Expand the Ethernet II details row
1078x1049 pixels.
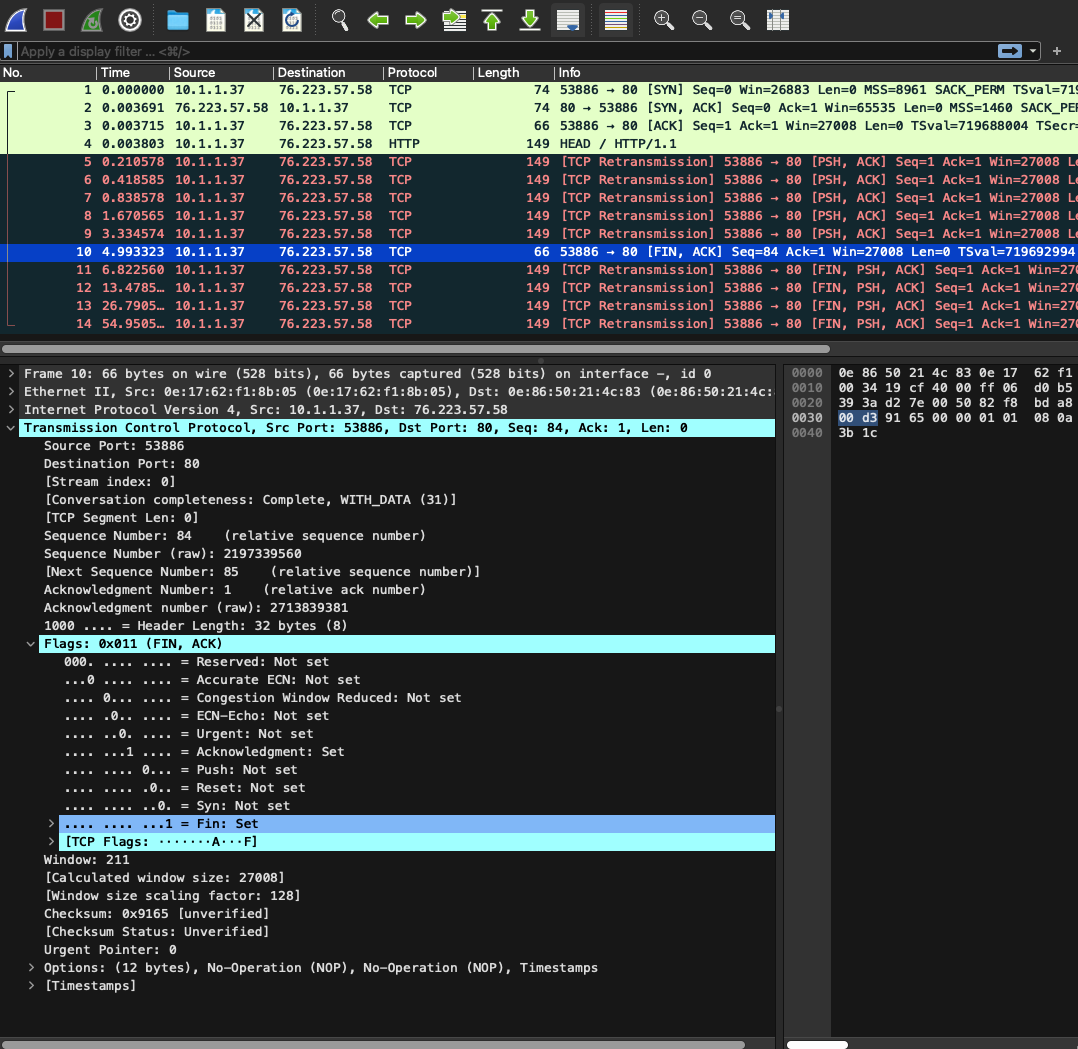[11, 392]
